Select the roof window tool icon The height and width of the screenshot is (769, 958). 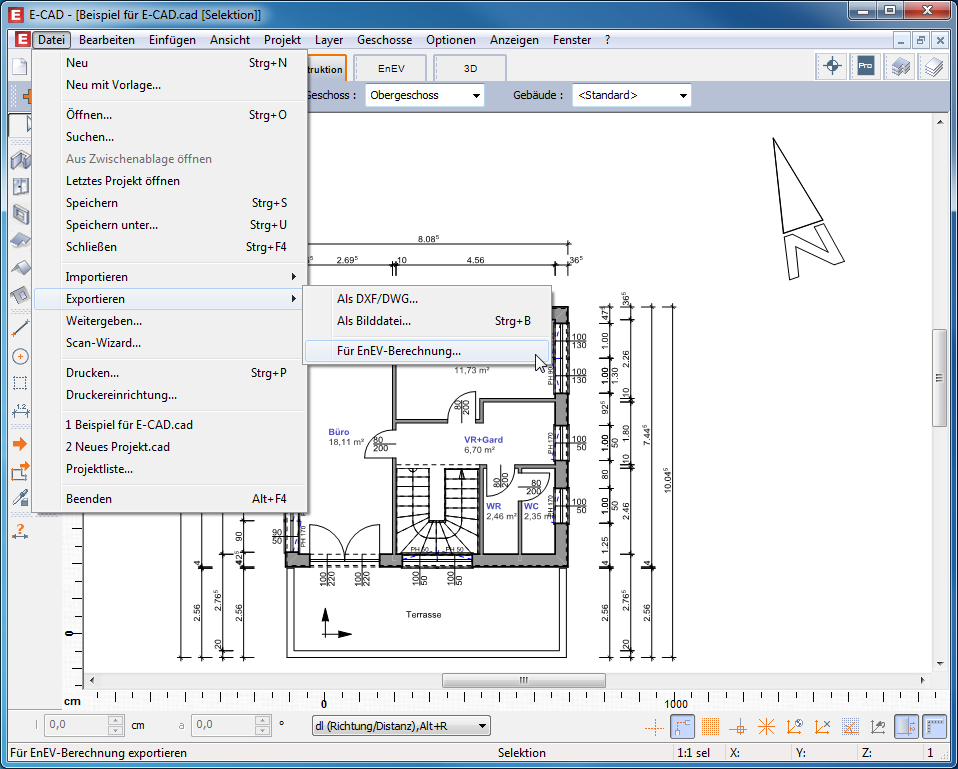[x=20, y=295]
